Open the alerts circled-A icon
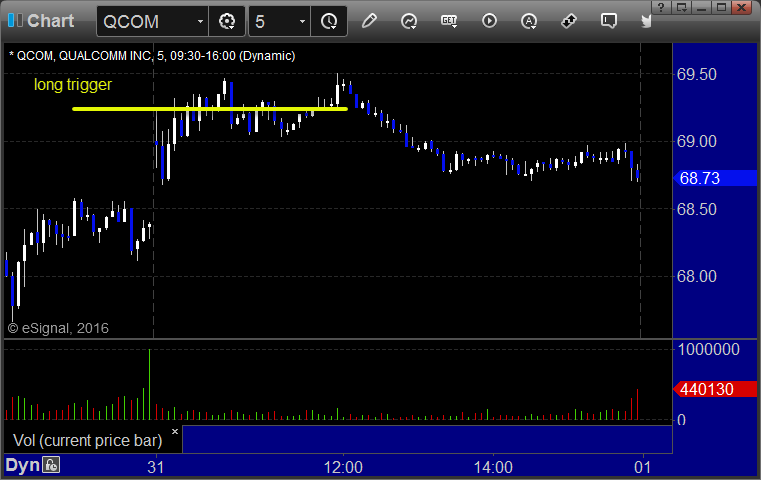This screenshot has height=480, width=761. coord(529,21)
